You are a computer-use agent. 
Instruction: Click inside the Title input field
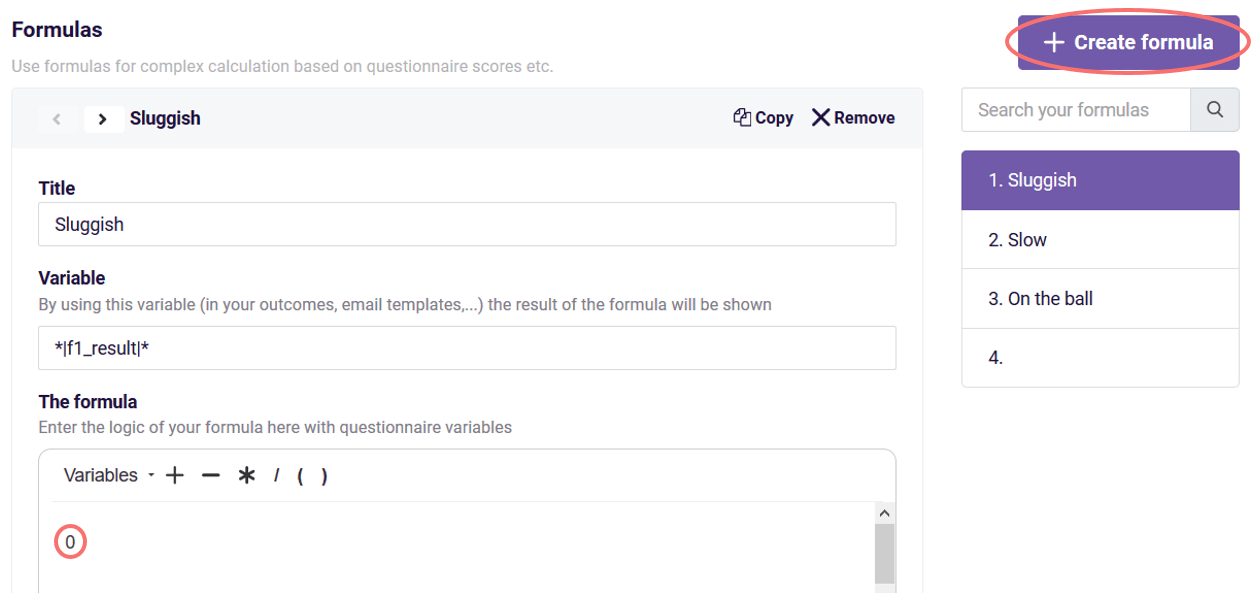(467, 224)
